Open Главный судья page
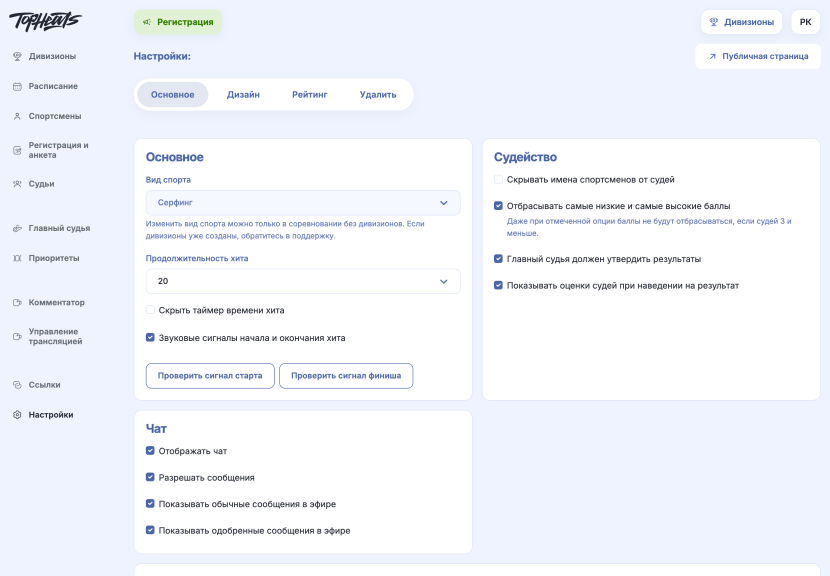The height and width of the screenshot is (576, 830). coord(59,229)
